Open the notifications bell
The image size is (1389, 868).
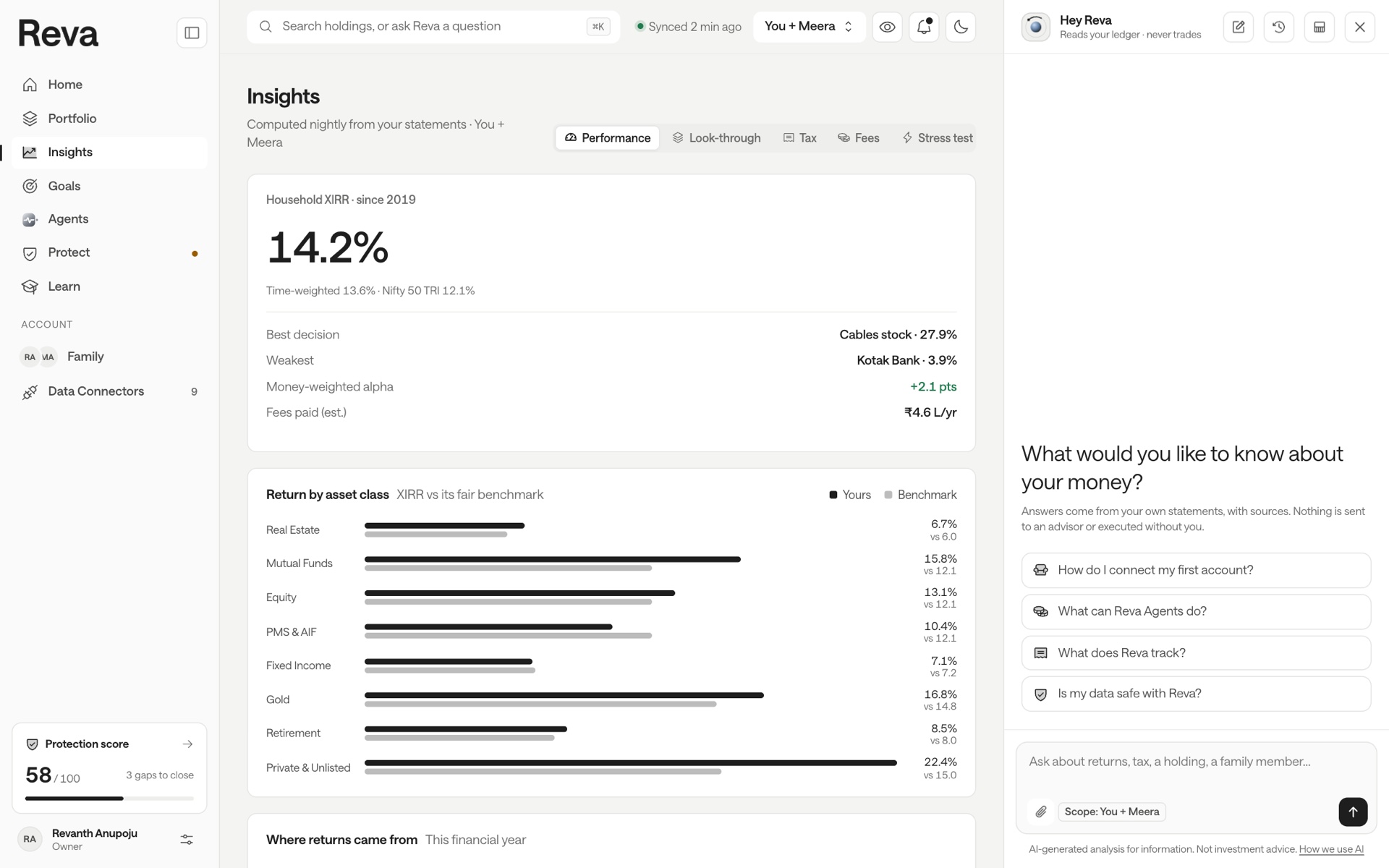pyautogui.click(x=924, y=27)
